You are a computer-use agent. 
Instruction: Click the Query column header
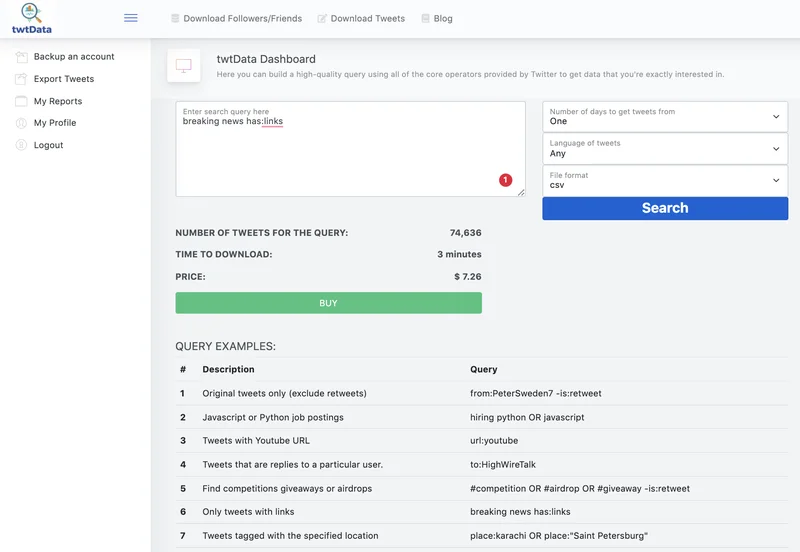(x=484, y=369)
